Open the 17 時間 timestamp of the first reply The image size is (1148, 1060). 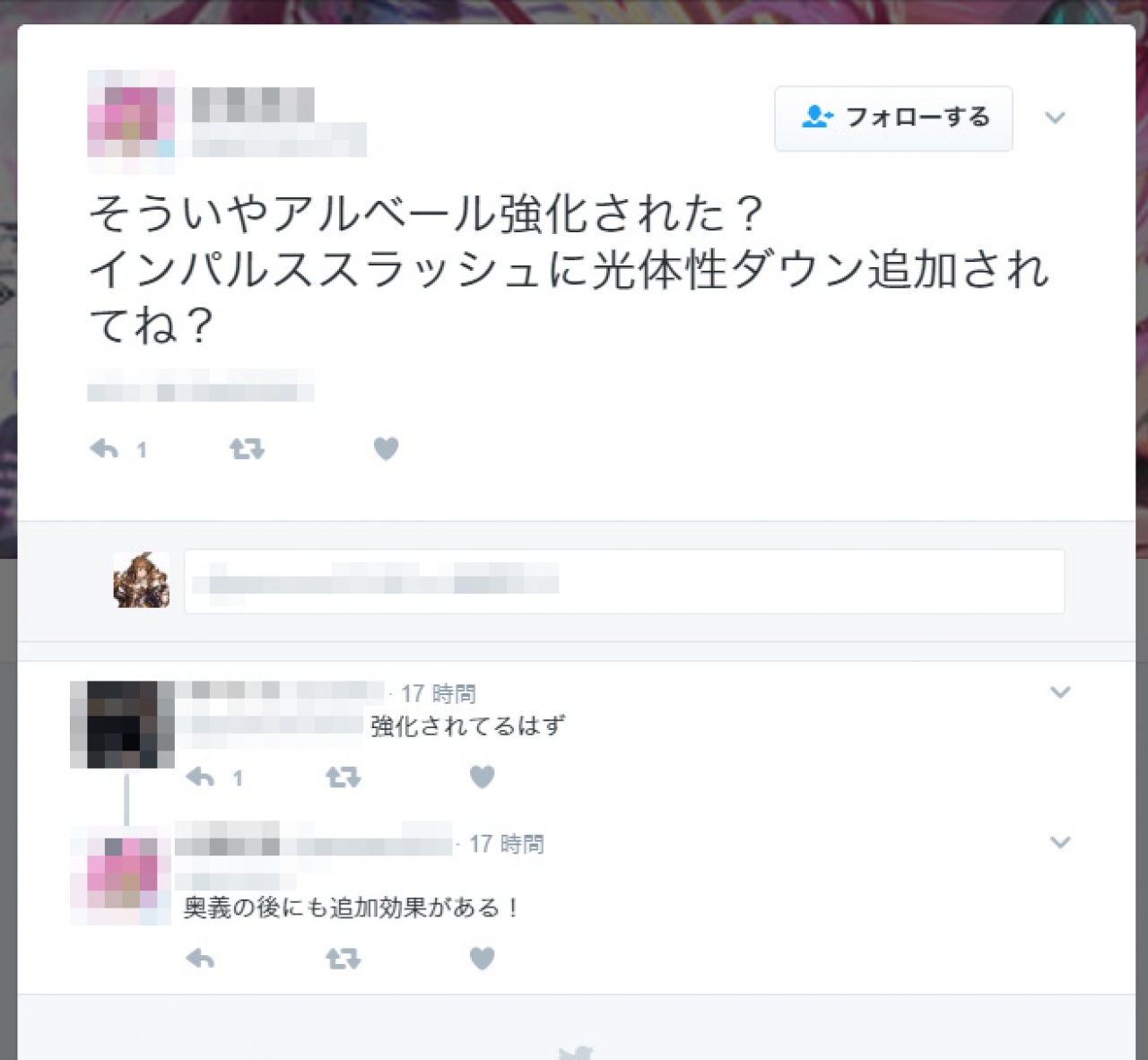(438, 693)
